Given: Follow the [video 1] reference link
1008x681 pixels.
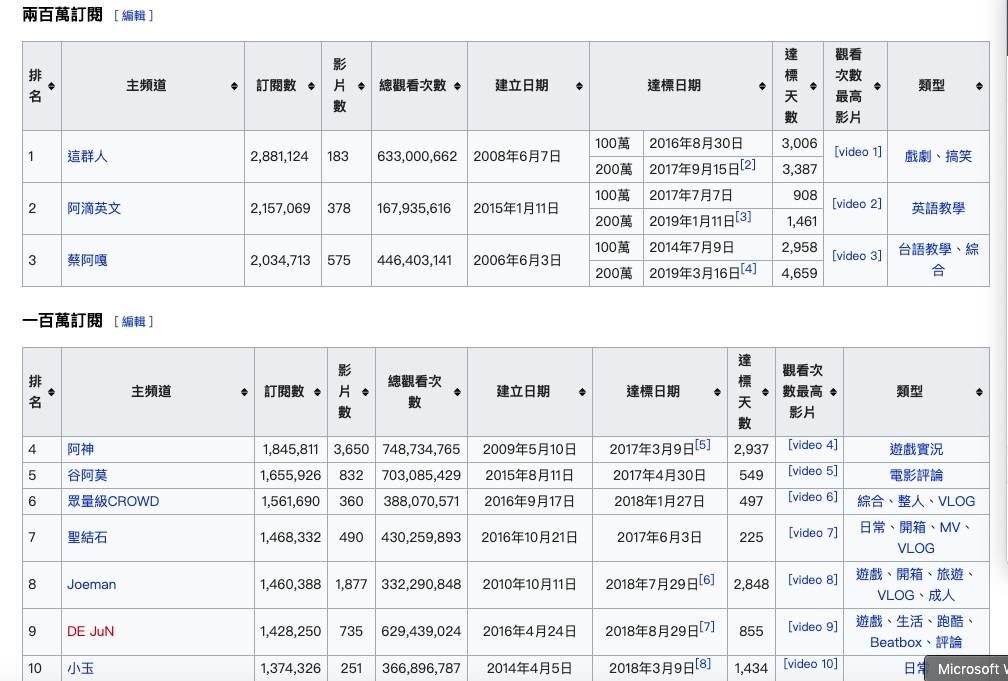Looking at the screenshot, I should [857, 152].
